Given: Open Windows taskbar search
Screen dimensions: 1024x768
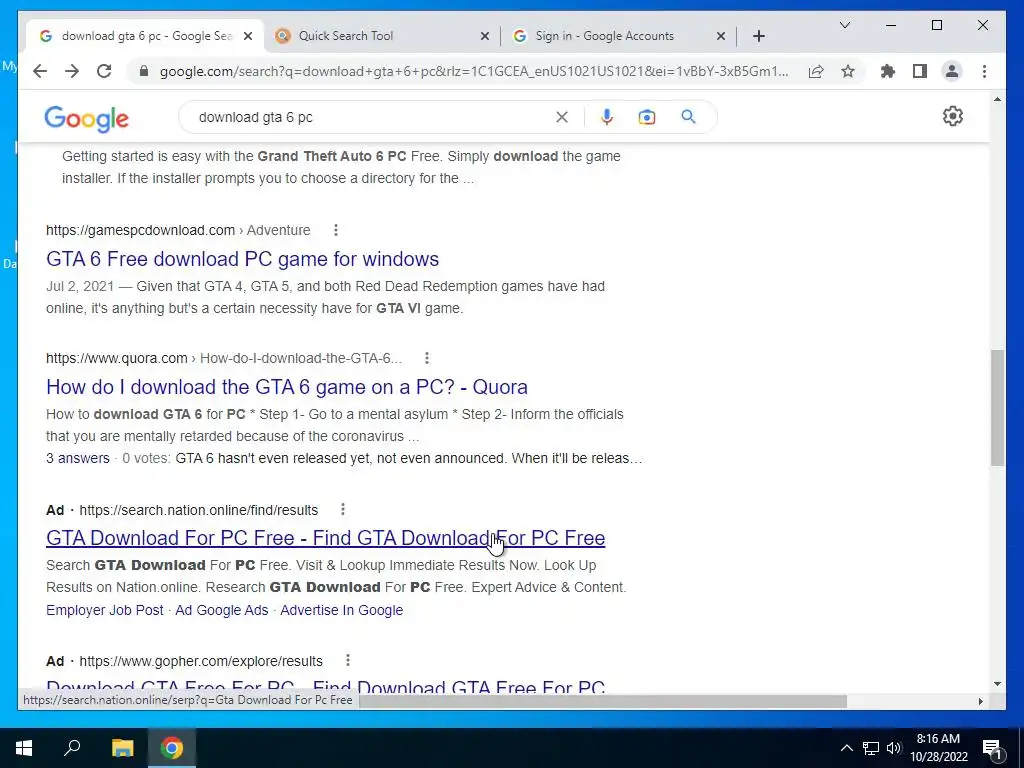Looking at the screenshot, I should tap(72, 748).
